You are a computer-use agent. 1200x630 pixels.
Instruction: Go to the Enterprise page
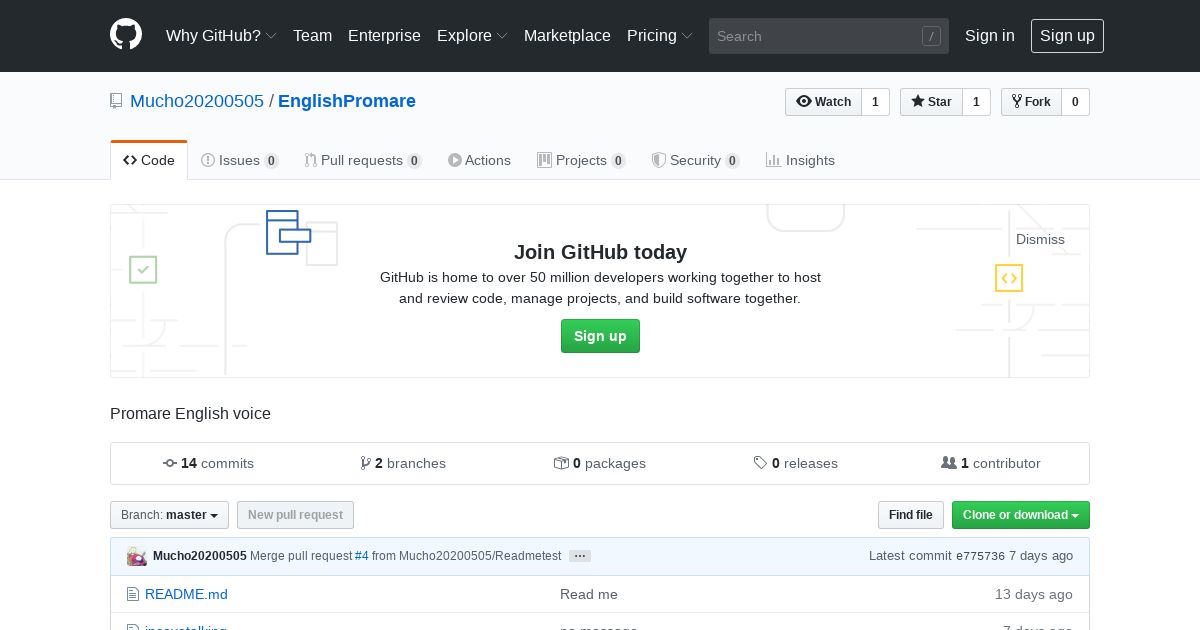pyautogui.click(x=384, y=35)
